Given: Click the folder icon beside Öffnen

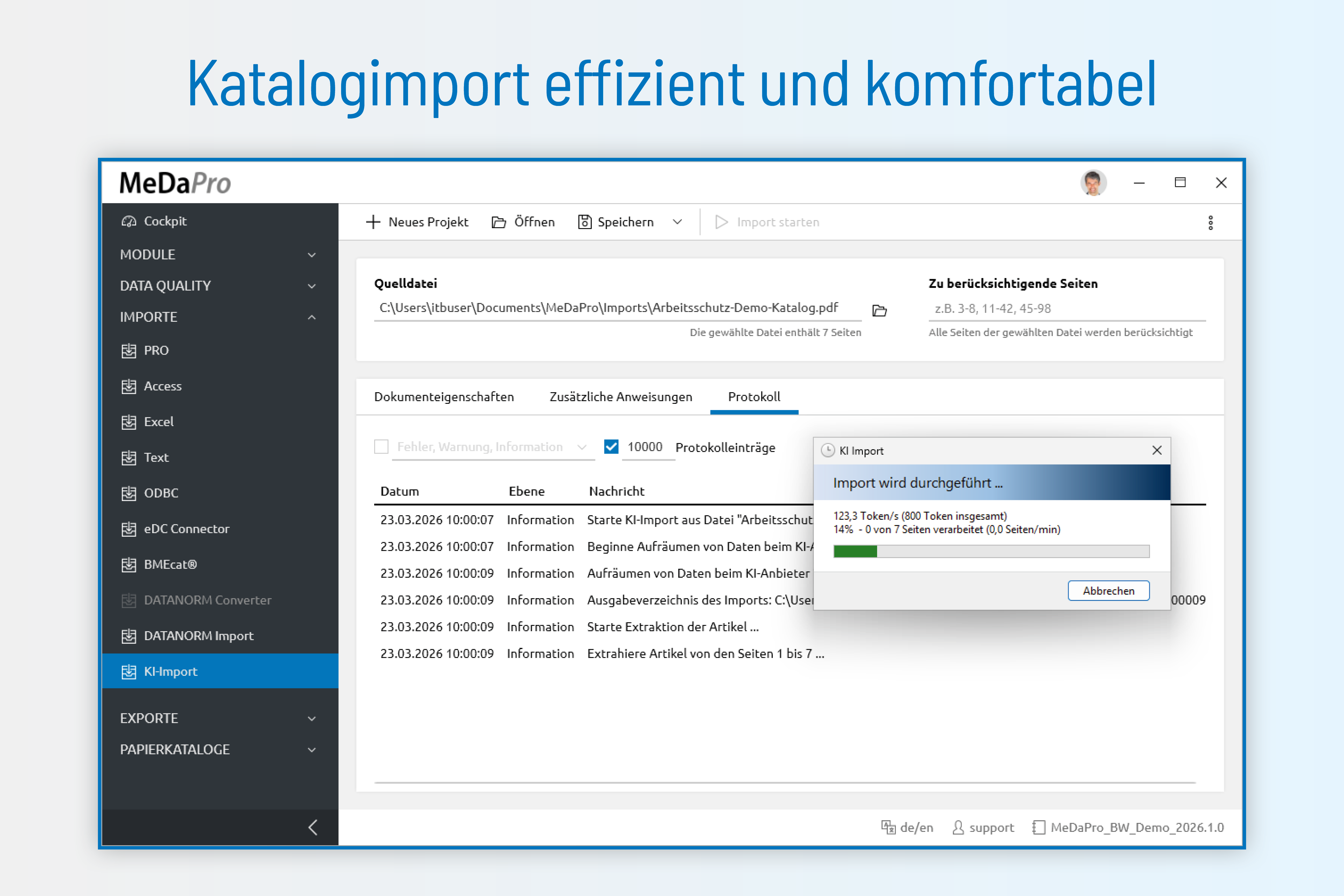Looking at the screenshot, I should point(499,222).
